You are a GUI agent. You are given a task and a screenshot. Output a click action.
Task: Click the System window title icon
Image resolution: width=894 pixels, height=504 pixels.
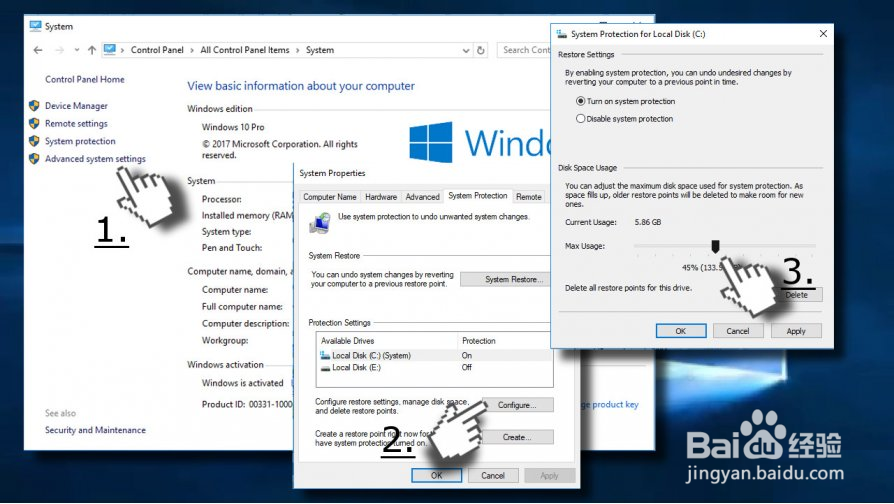coord(35,26)
